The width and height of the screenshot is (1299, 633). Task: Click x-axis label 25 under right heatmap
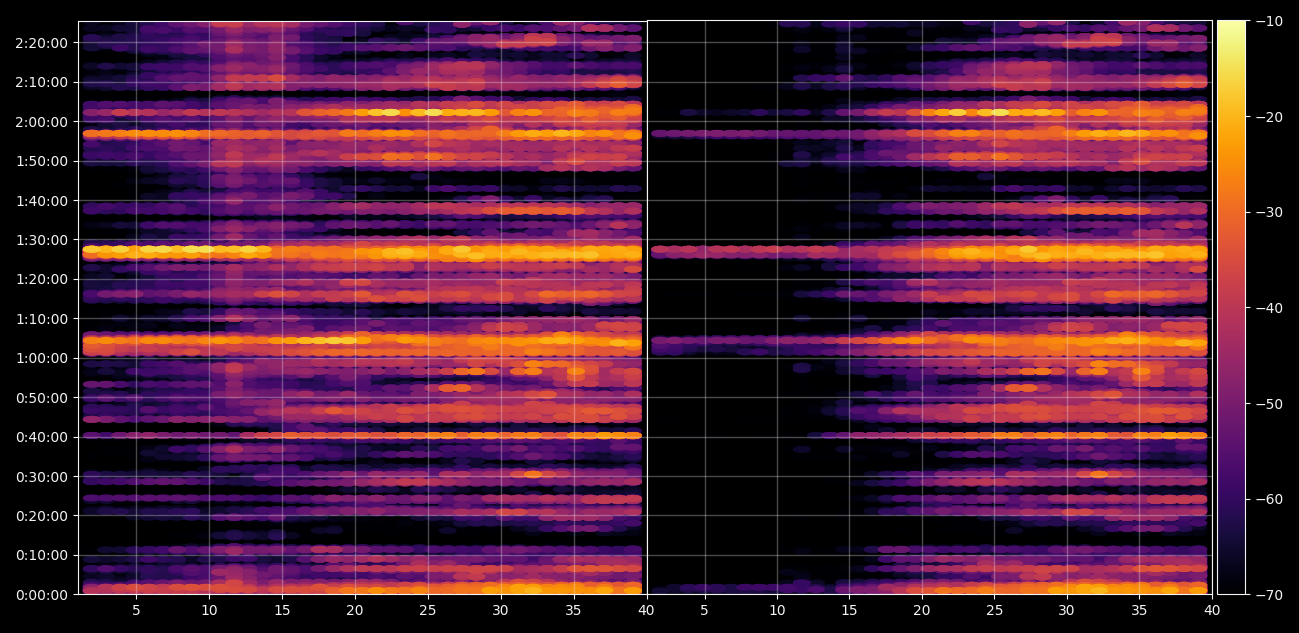pyautogui.click(x=994, y=610)
